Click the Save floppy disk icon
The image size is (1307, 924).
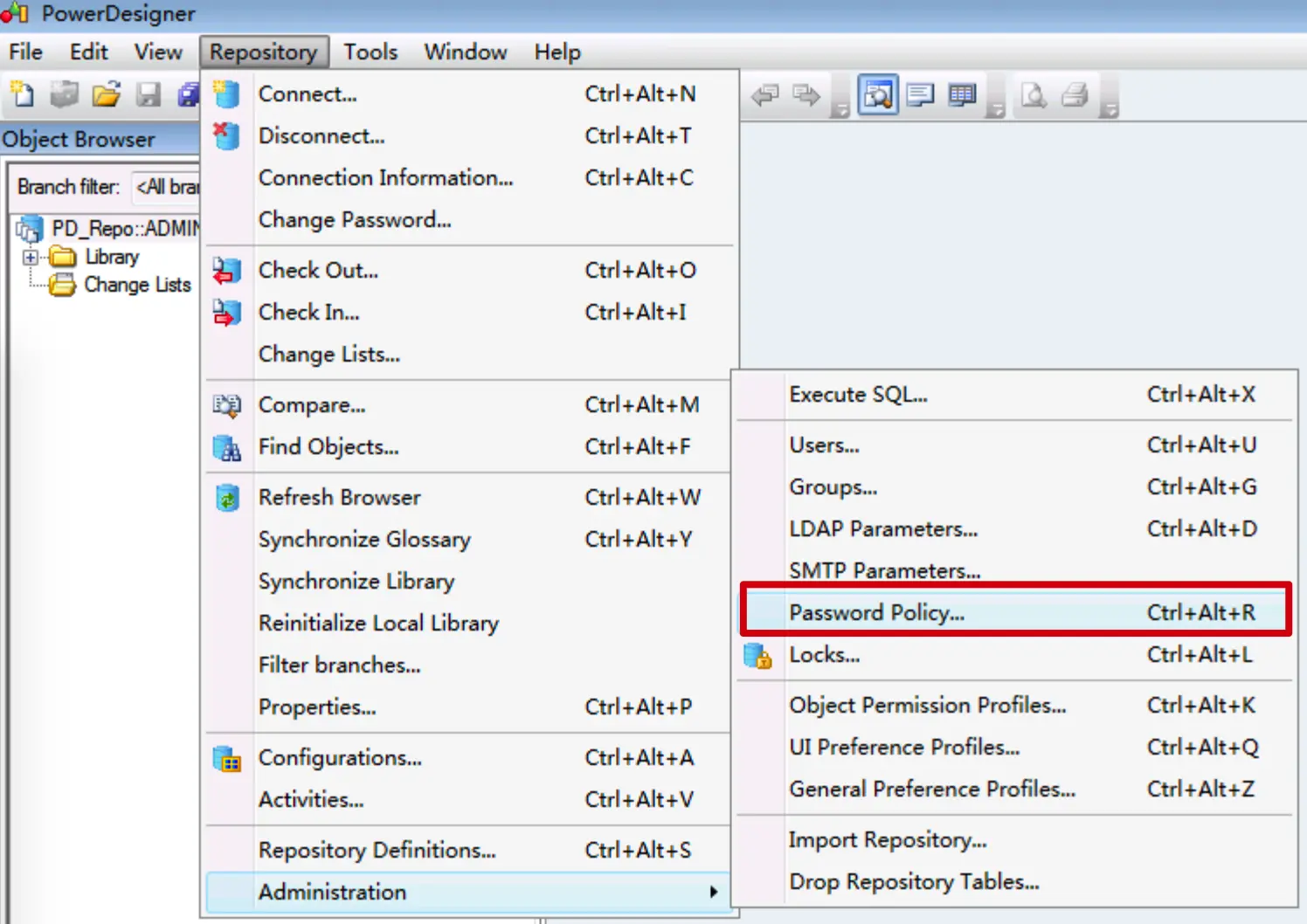[149, 93]
